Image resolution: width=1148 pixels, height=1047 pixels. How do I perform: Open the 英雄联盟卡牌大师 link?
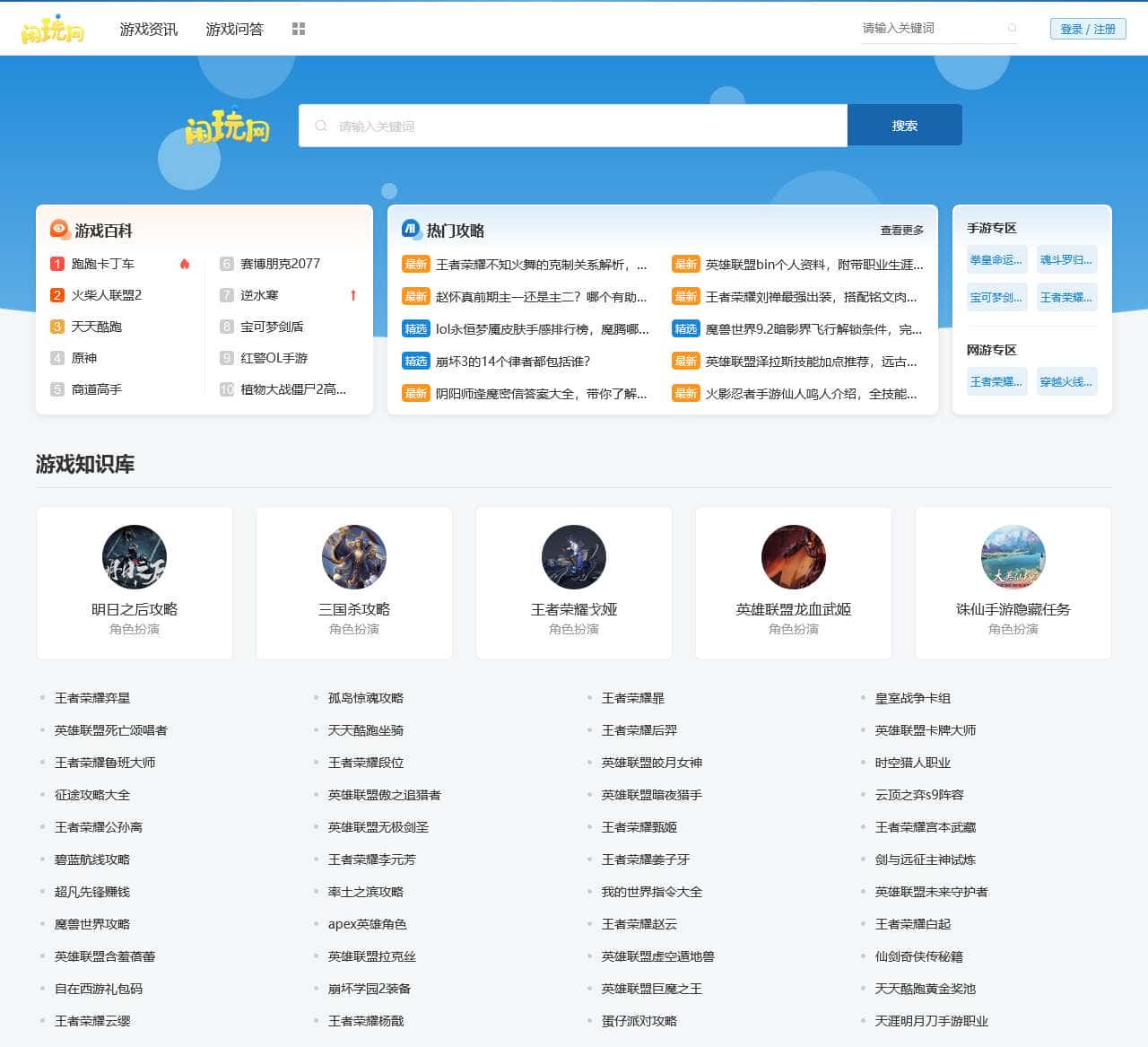point(926,730)
